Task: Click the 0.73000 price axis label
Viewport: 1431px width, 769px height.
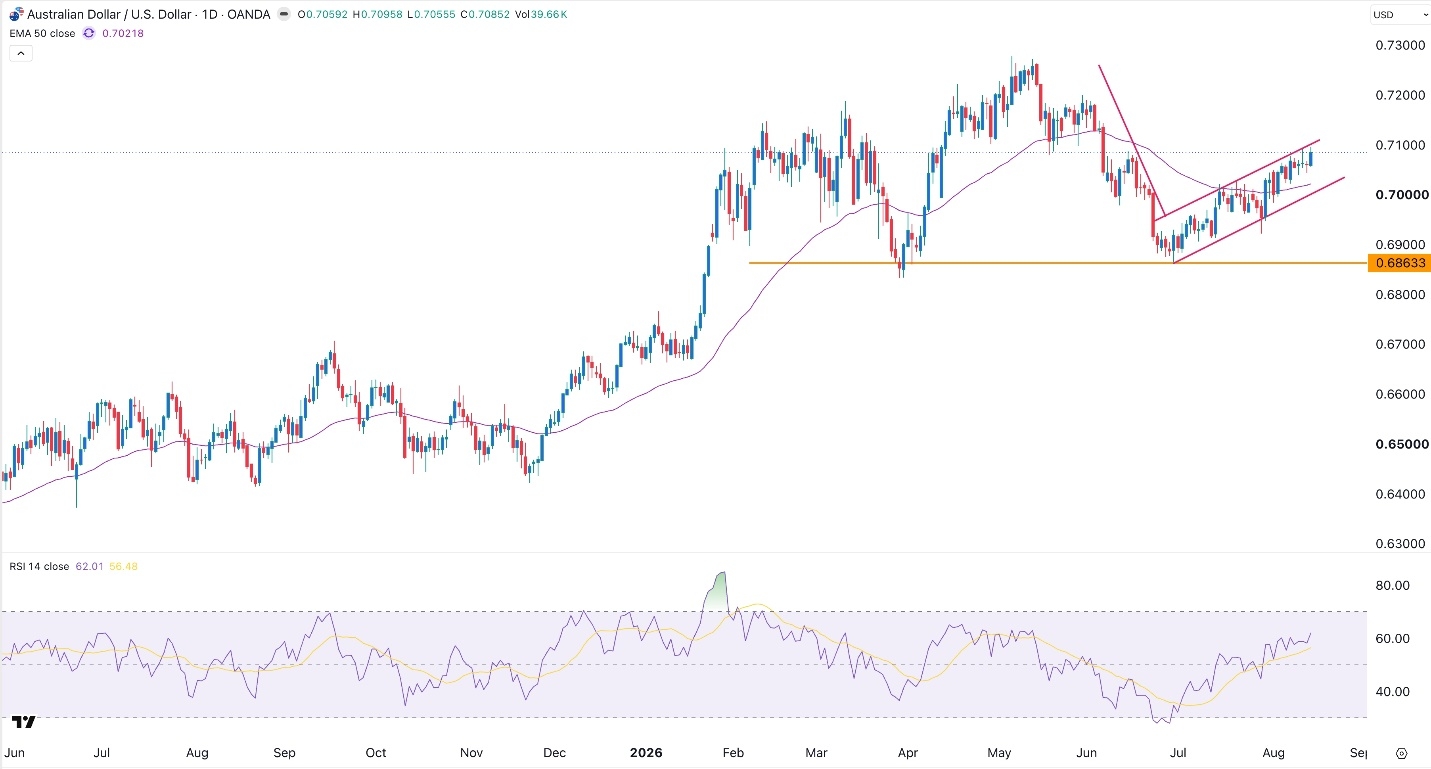Action: pyautogui.click(x=1398, y=46)
